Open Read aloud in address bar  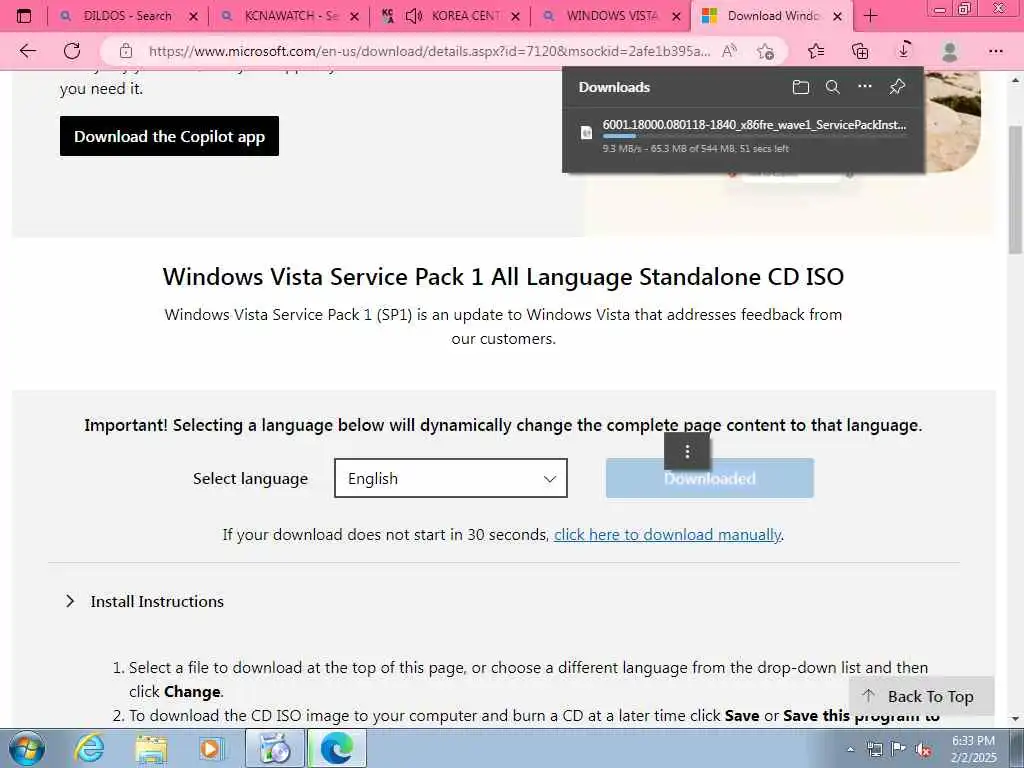click(729, 51)
